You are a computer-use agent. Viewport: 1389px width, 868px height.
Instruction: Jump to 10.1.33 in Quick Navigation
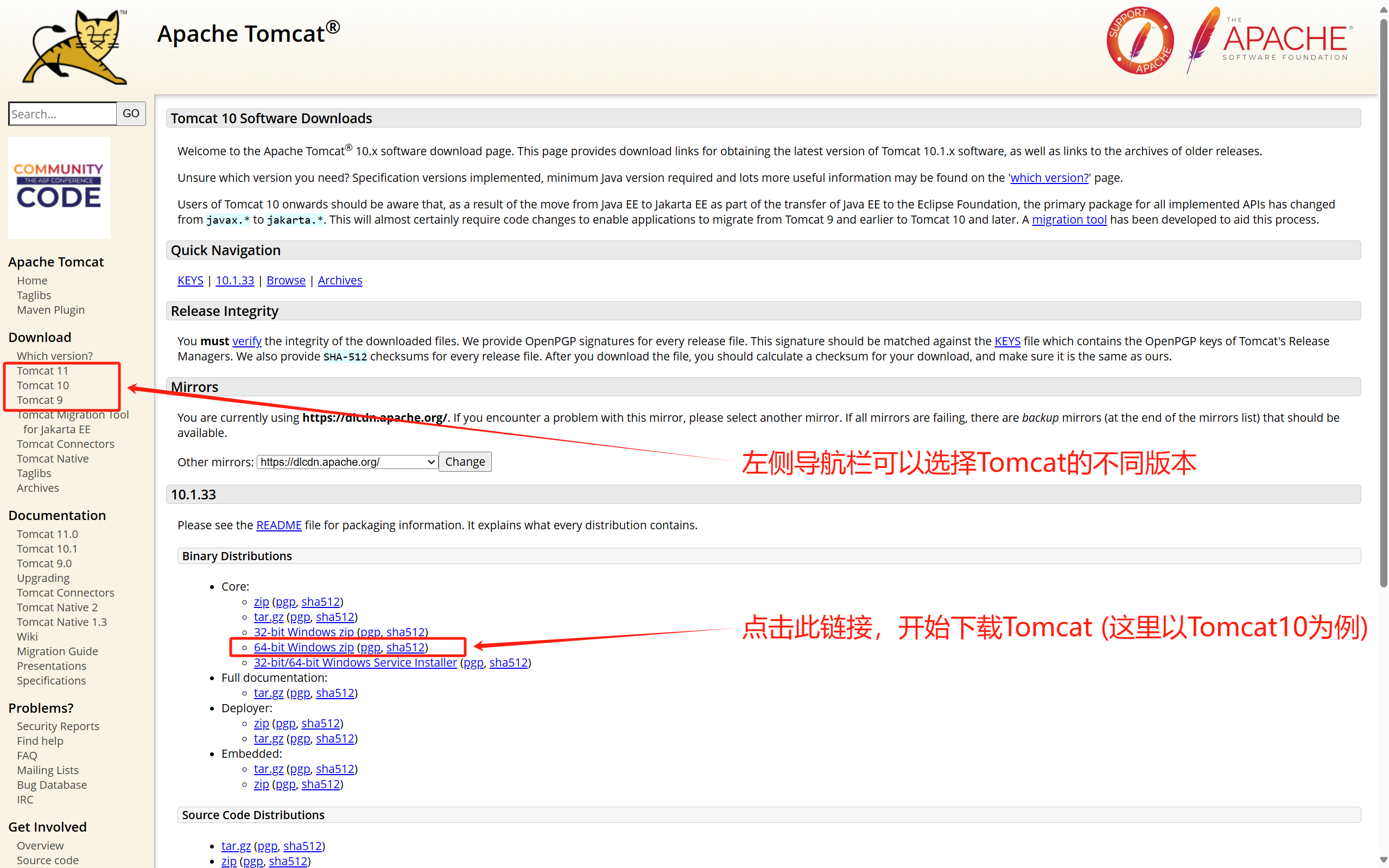tap(234, 280)
